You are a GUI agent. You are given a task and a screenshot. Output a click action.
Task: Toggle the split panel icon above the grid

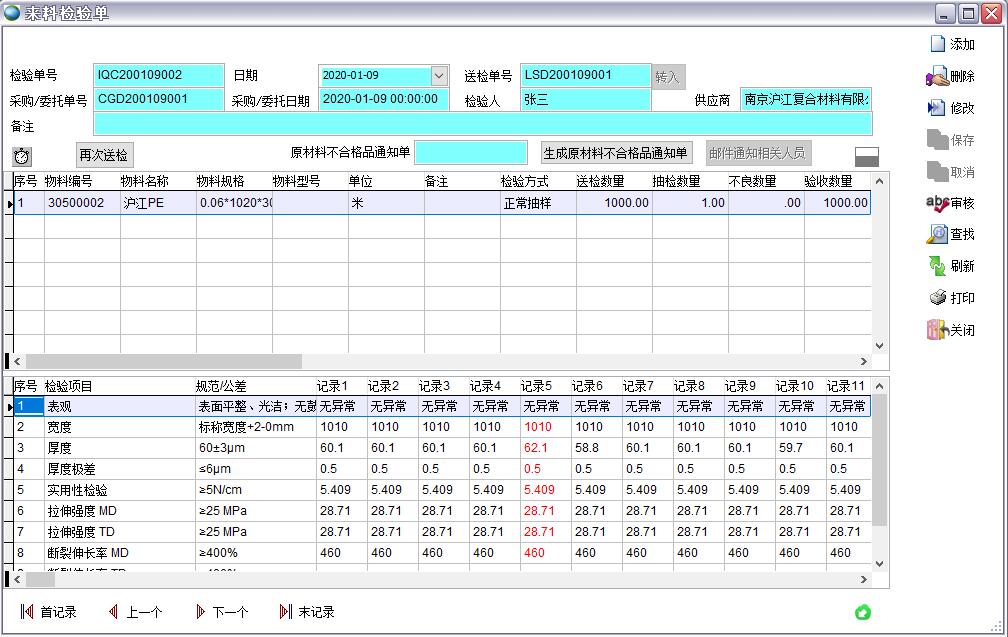point(866,156)
